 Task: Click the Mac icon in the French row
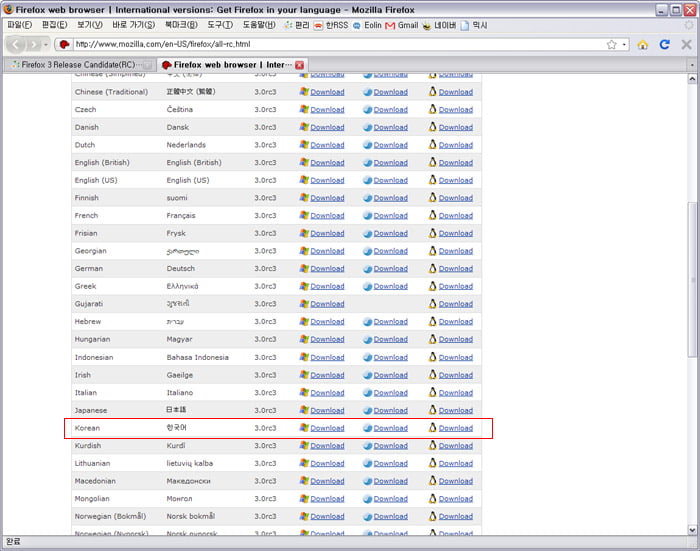coord(367,216)
